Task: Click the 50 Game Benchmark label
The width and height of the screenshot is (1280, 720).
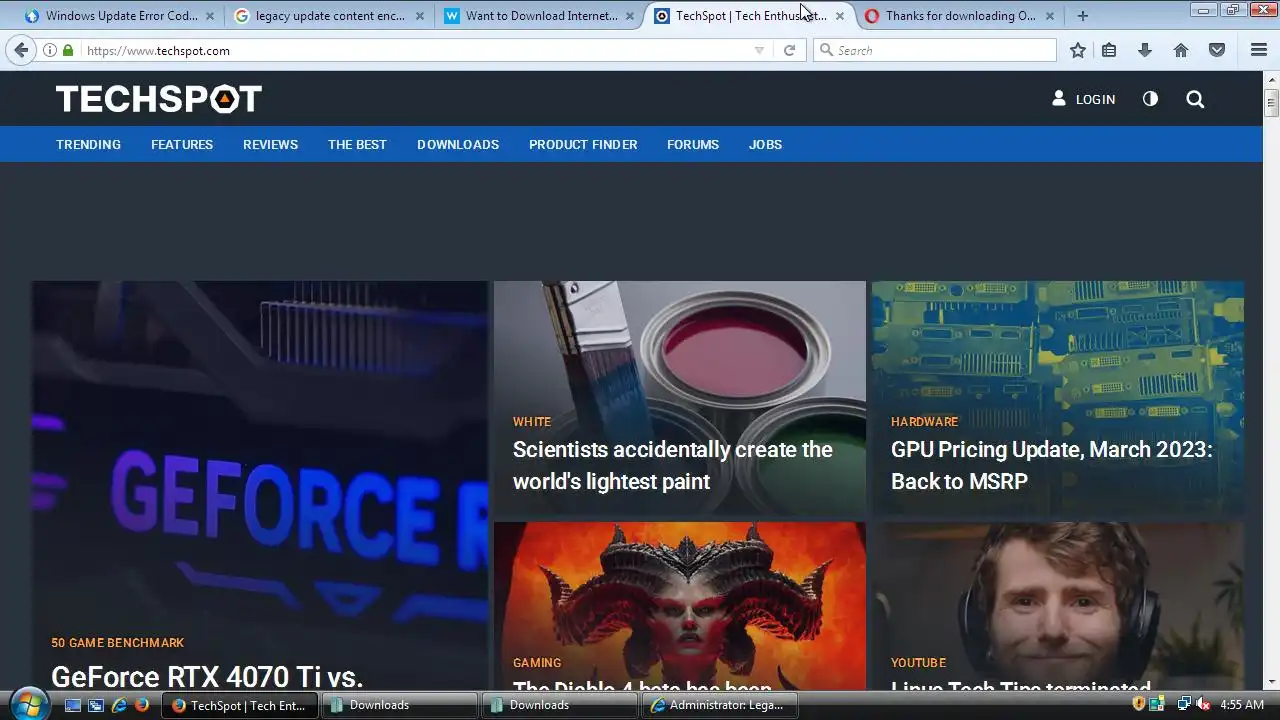Action: [x=118, y=642]
